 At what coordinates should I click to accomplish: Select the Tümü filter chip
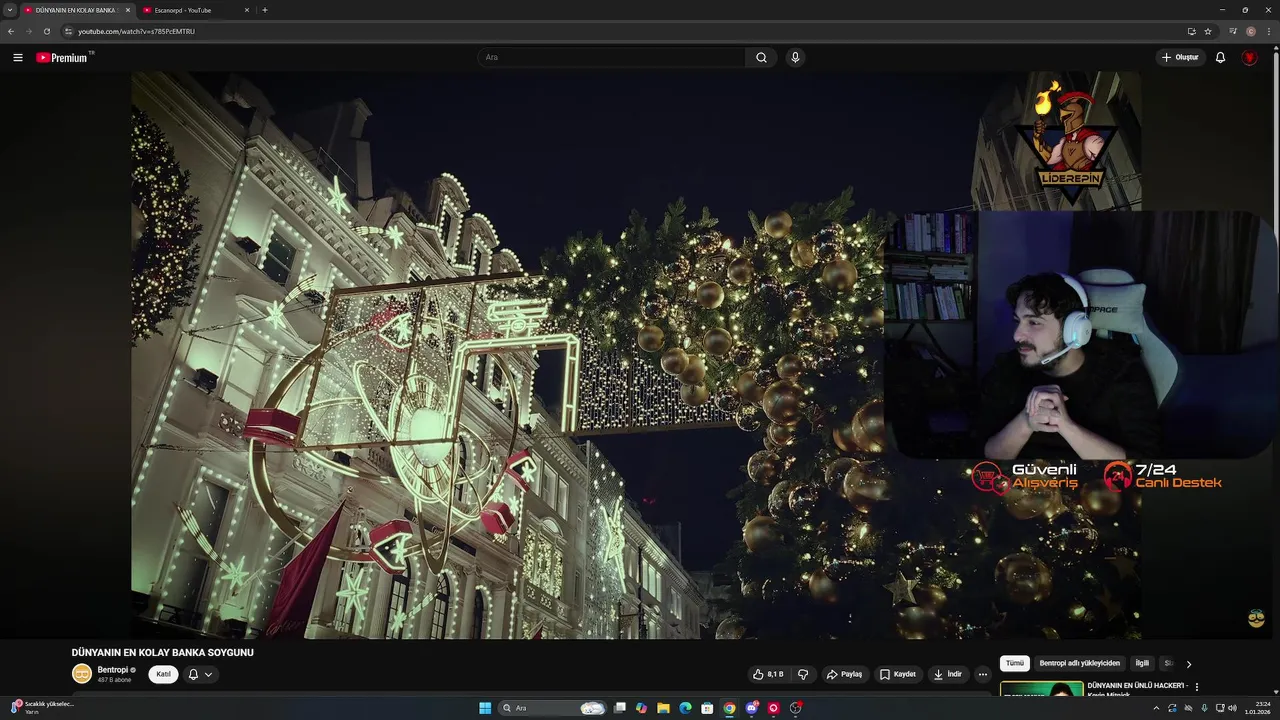tap(1015, 663)
